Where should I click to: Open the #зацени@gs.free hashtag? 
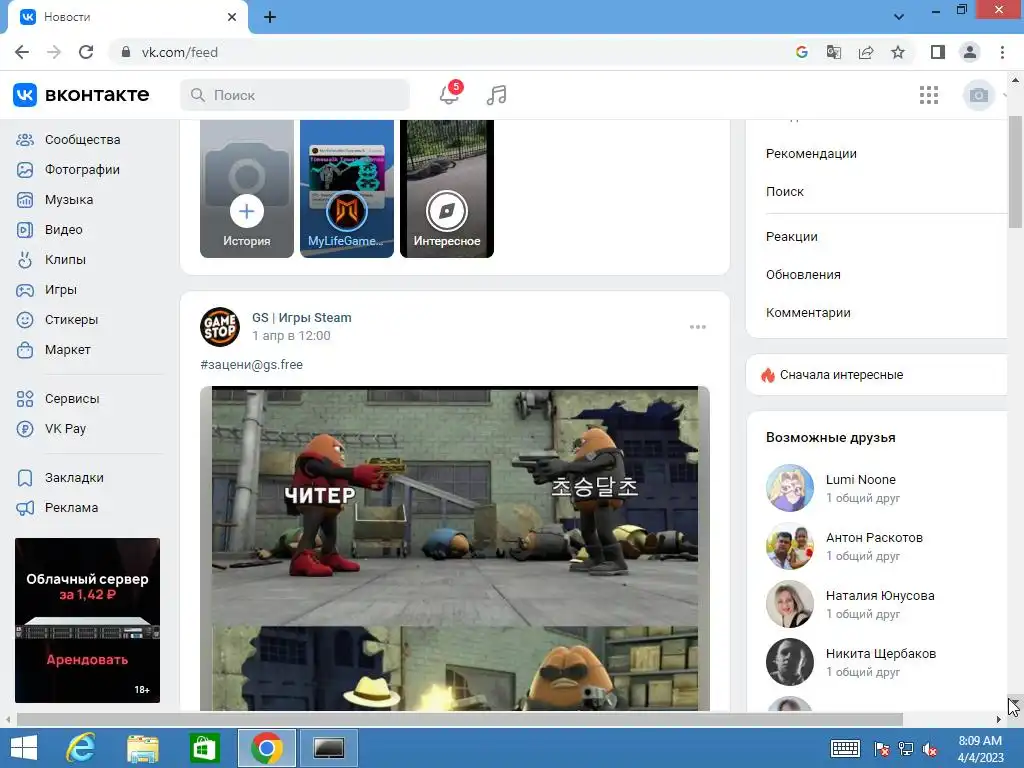pyautogui.click(x=251, y=364)
